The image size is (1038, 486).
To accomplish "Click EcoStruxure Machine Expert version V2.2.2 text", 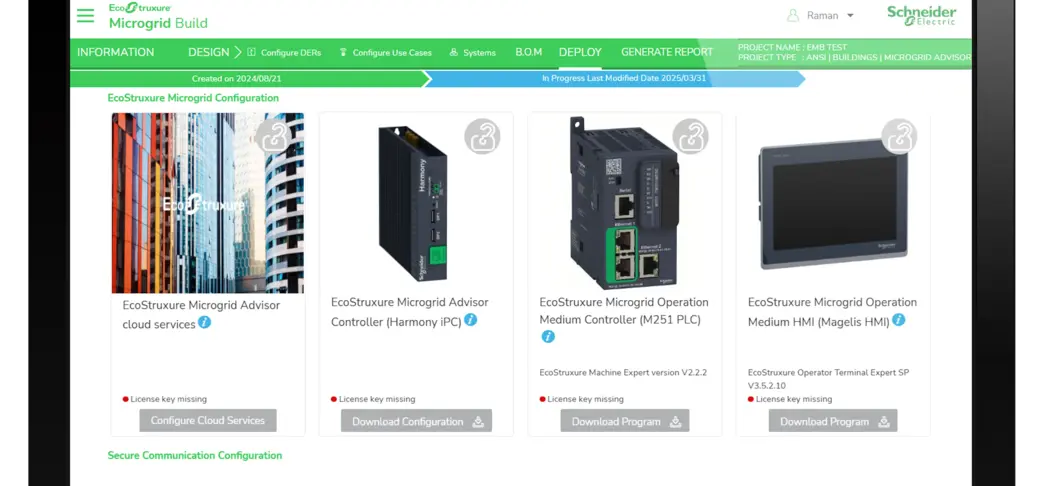I will pyautogui.click(x=623, y=373).
